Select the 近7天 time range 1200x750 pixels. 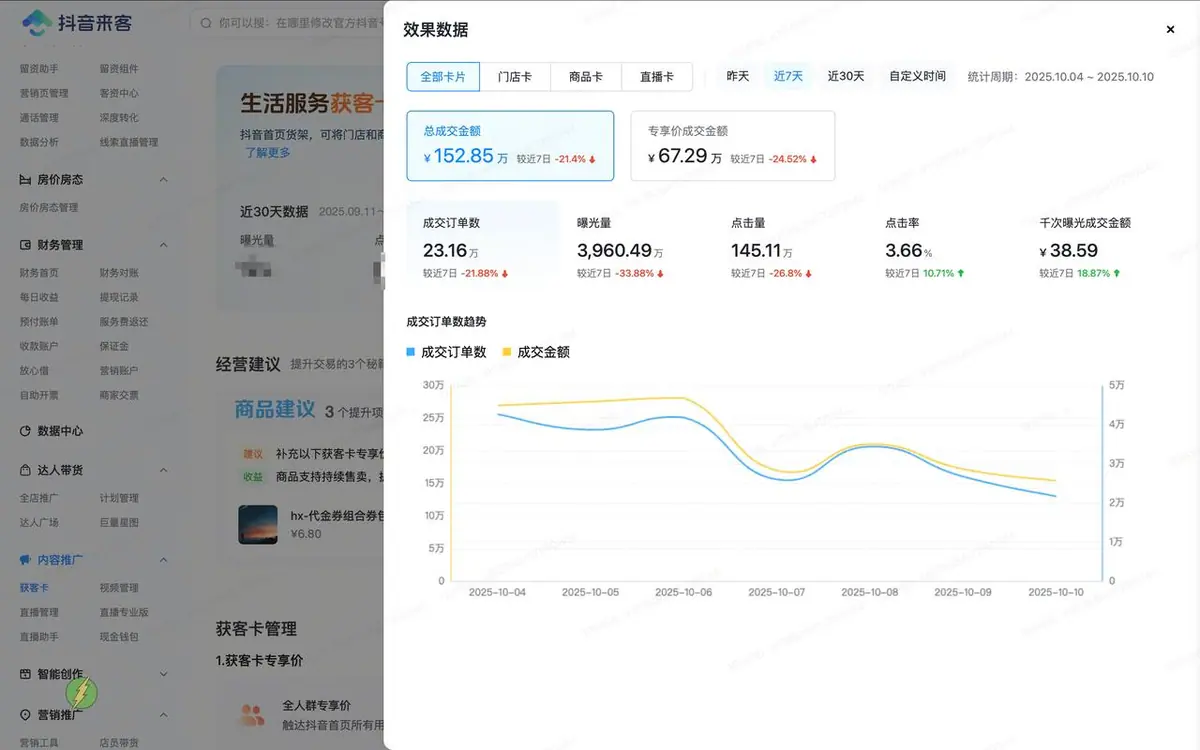click(788, 76)
